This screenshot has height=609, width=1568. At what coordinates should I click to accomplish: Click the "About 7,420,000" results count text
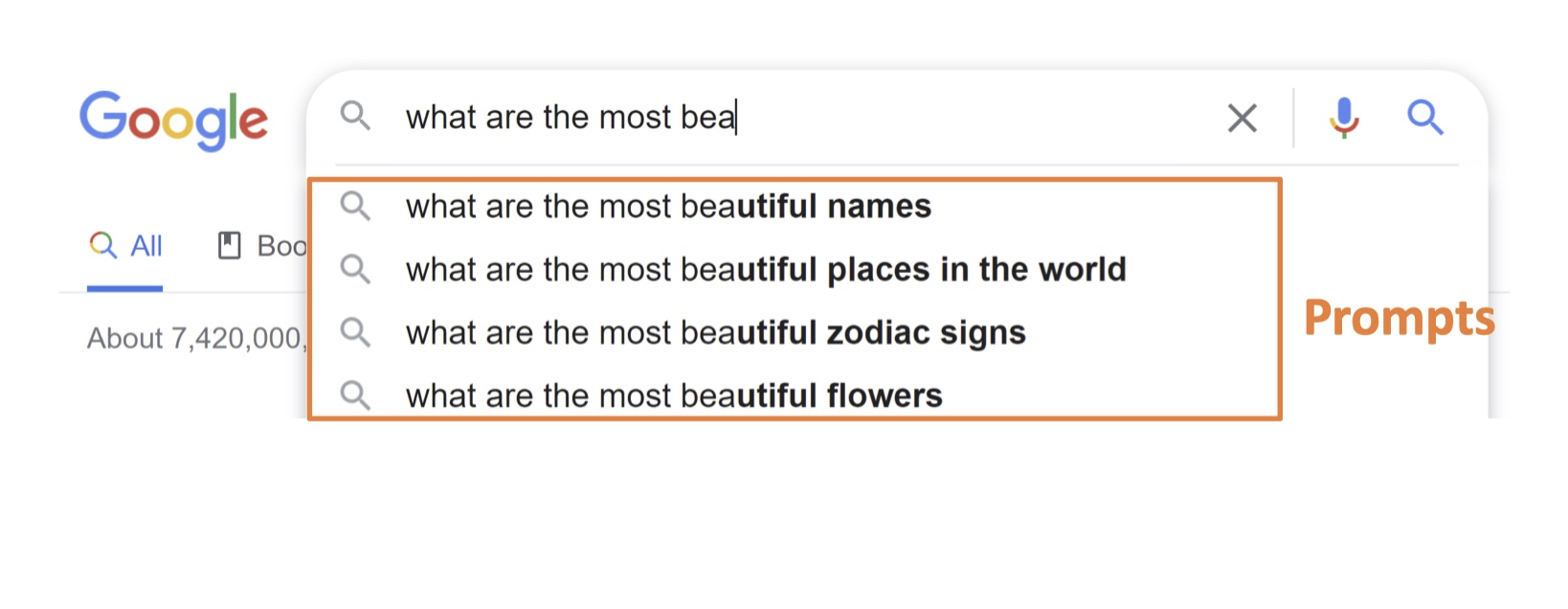pyautogui.click(x=194, y=339)
